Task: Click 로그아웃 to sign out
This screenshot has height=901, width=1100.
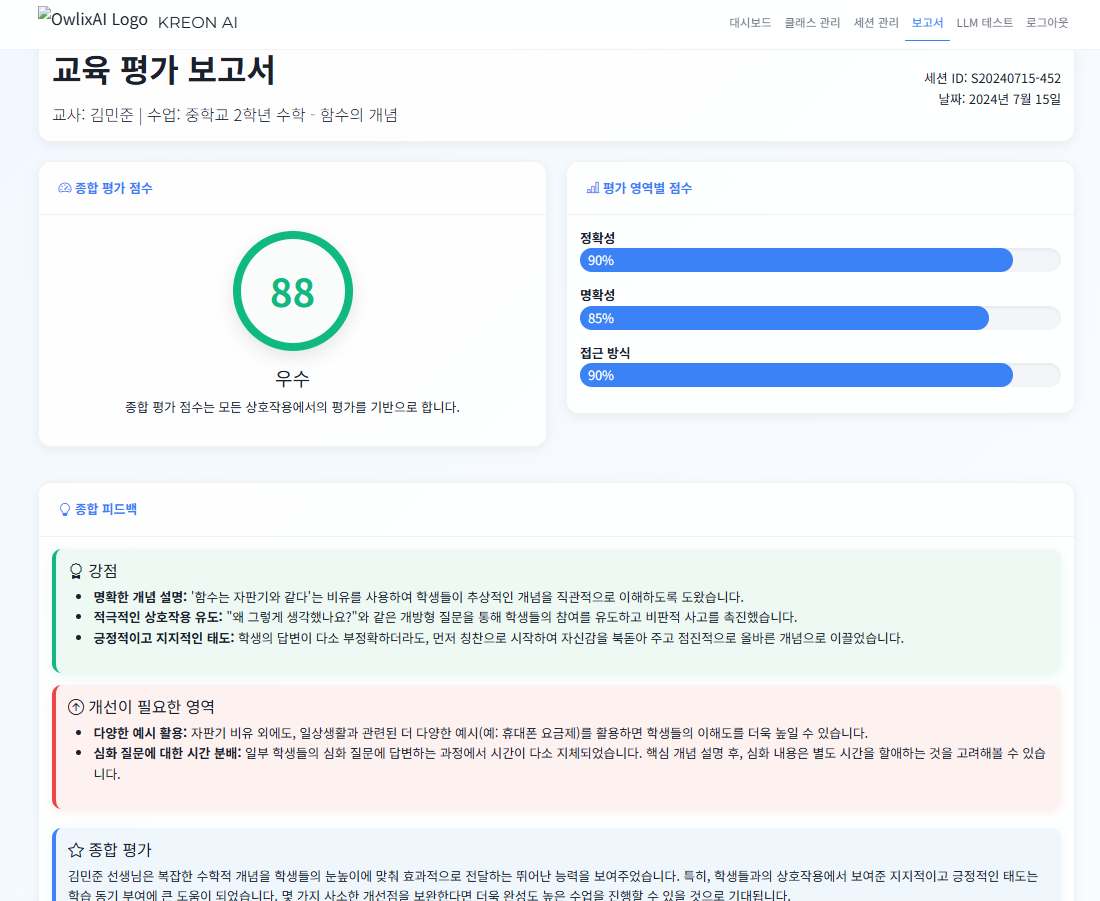Action: coord(1047,22)
